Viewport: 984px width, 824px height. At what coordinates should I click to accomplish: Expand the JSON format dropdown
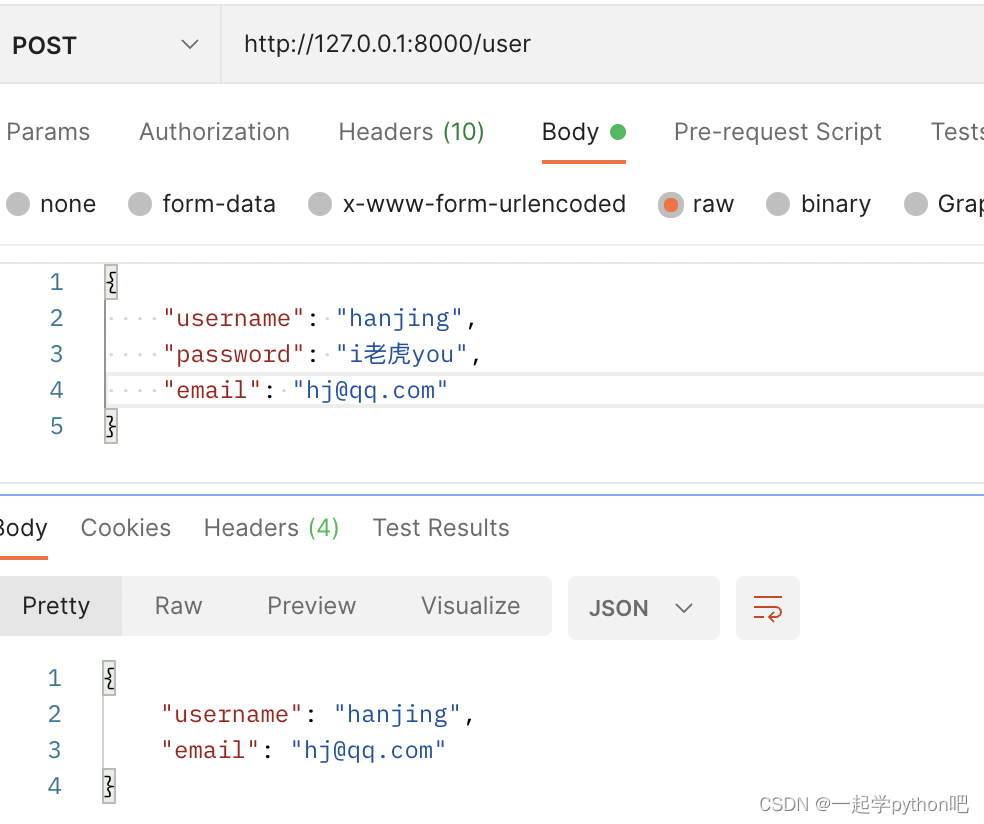[642, 608]
